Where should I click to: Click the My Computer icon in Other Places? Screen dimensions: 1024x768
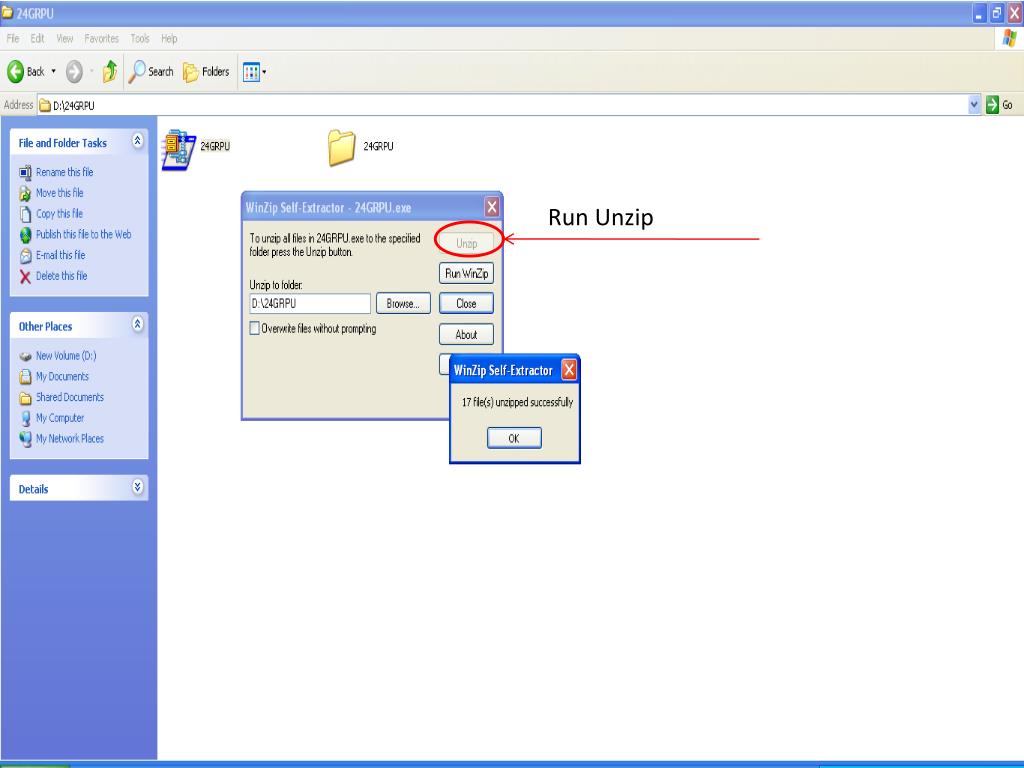pos(25,419)
